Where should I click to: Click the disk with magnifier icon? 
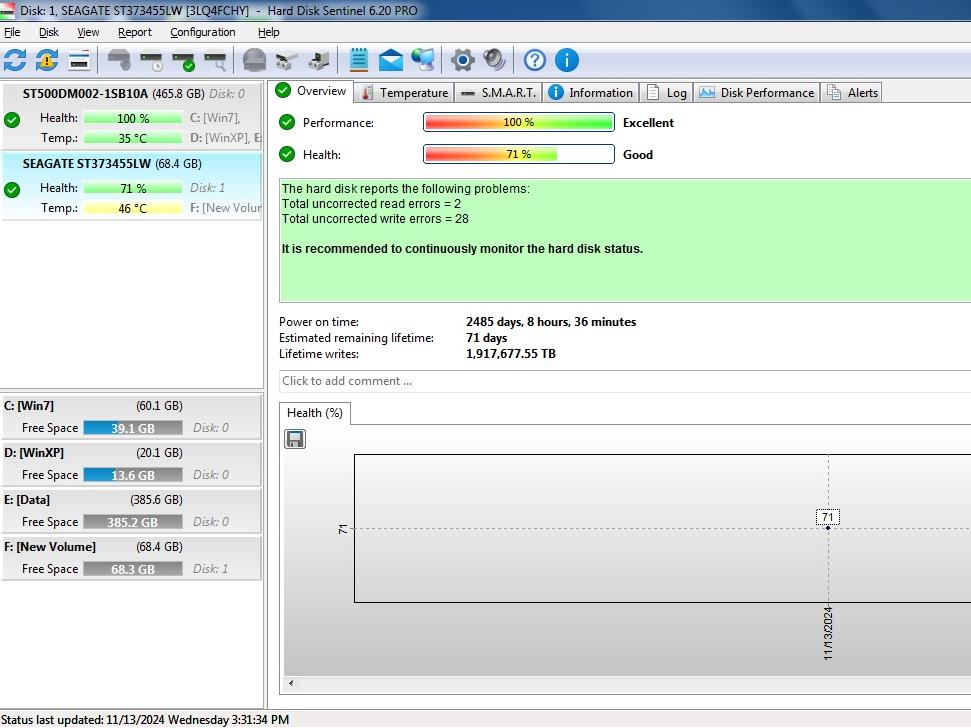point(215,61)
